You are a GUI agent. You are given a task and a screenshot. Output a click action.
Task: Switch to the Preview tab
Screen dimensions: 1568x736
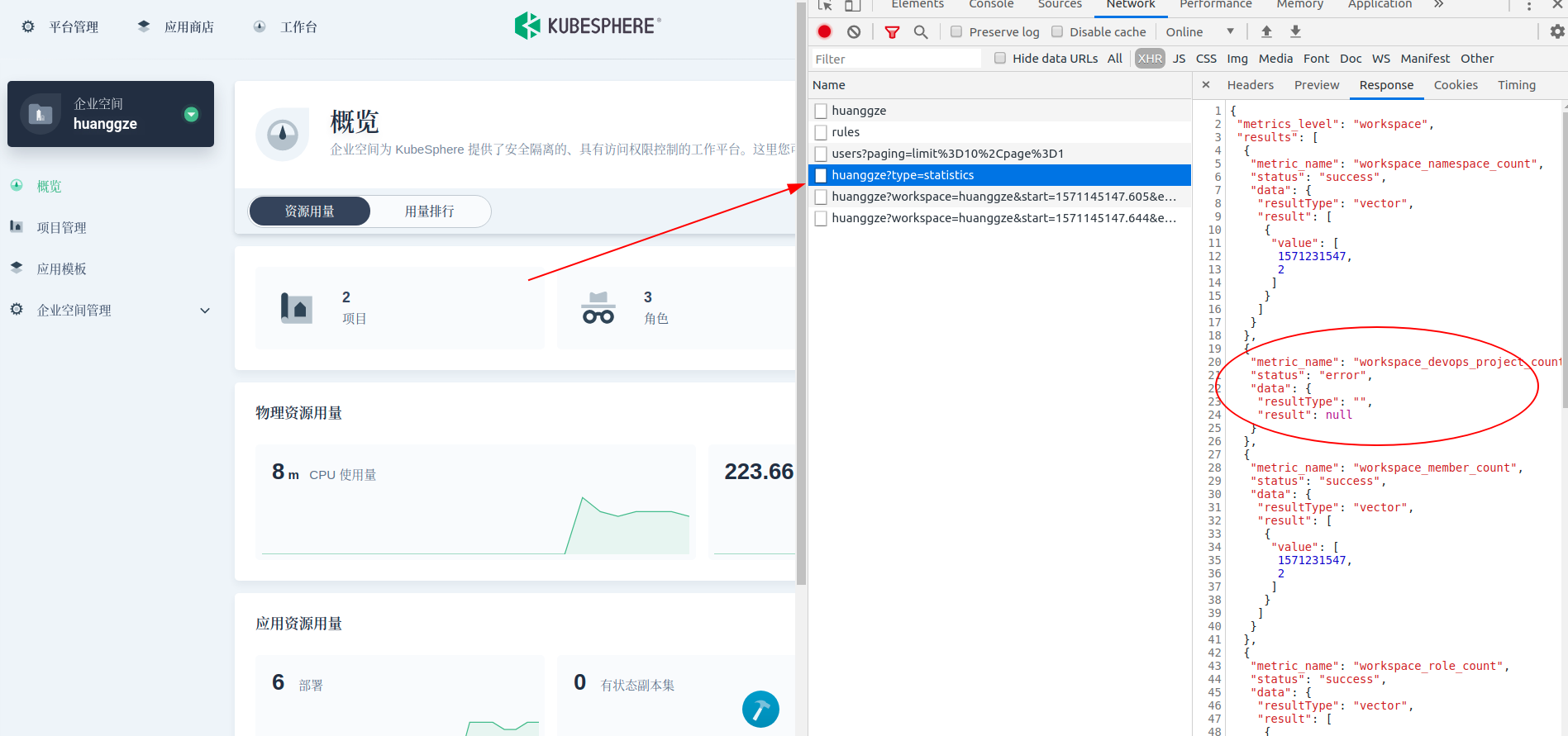pos(1317,85)
